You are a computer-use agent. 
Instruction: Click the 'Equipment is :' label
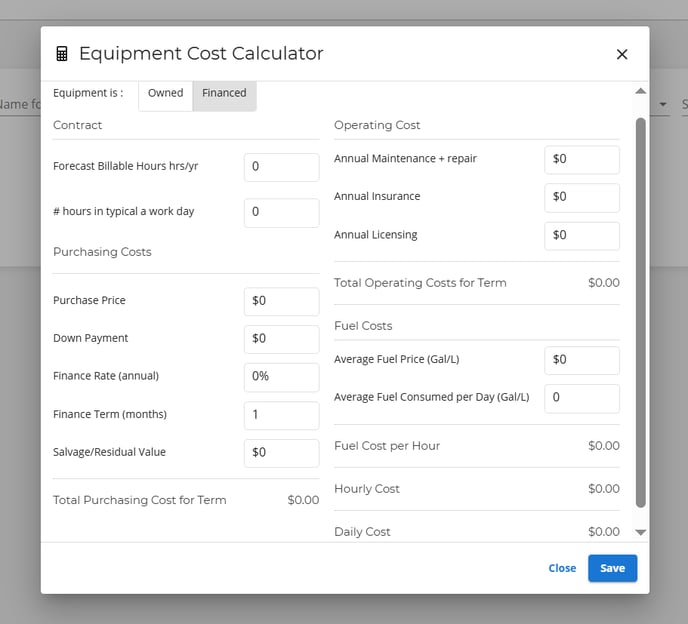[88, 93]
